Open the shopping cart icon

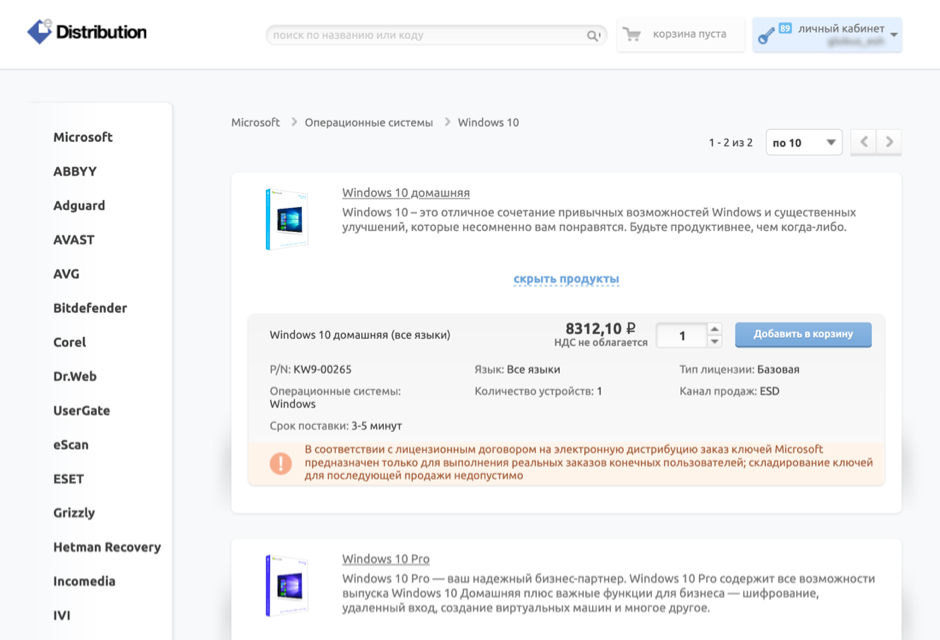click(631, 34)
